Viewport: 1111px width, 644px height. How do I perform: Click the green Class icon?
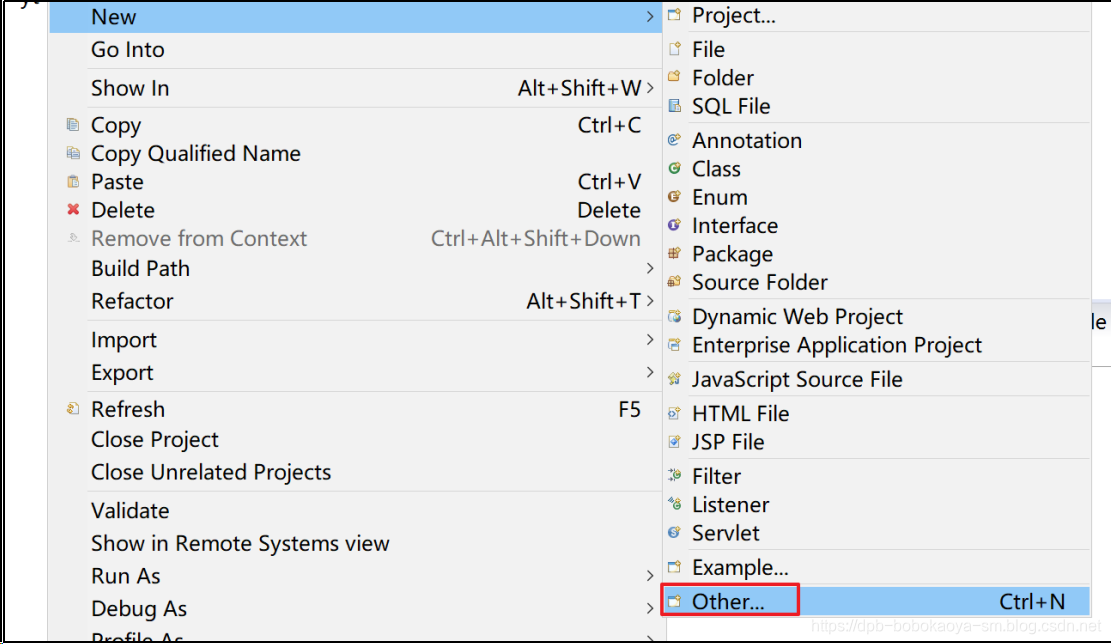point(675,169)
